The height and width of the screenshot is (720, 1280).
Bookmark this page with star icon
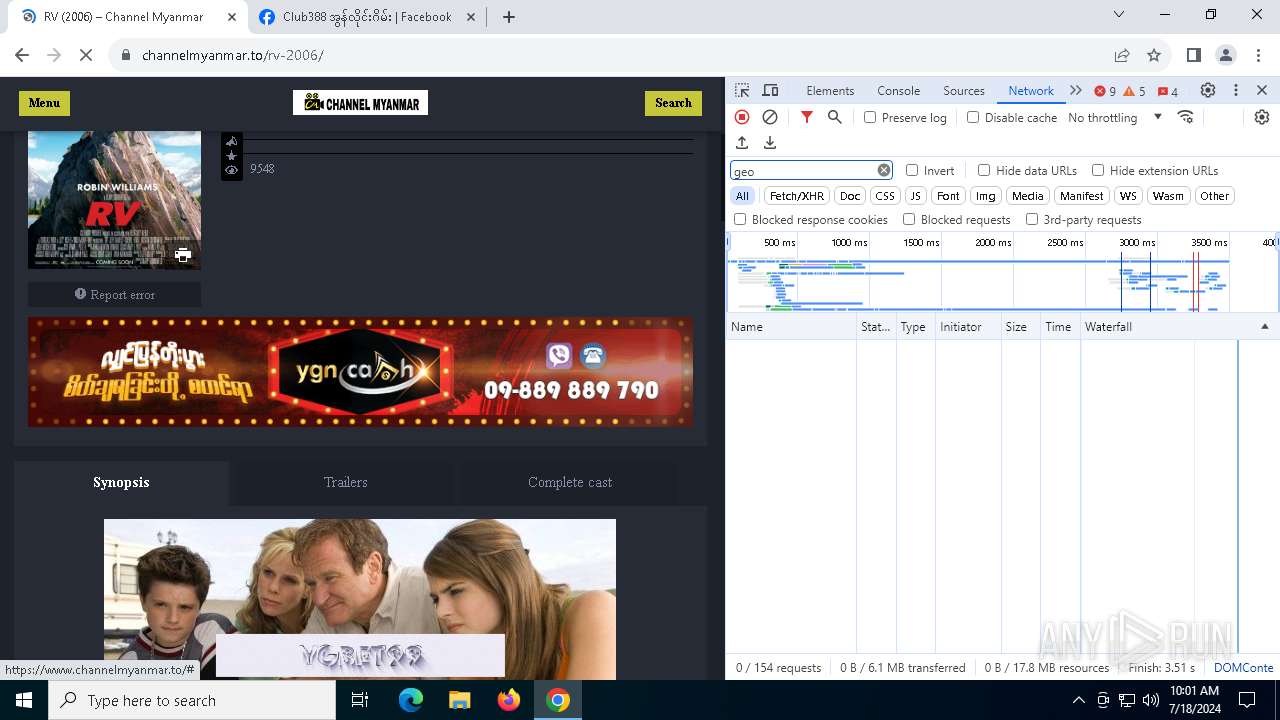(1154, 55)
